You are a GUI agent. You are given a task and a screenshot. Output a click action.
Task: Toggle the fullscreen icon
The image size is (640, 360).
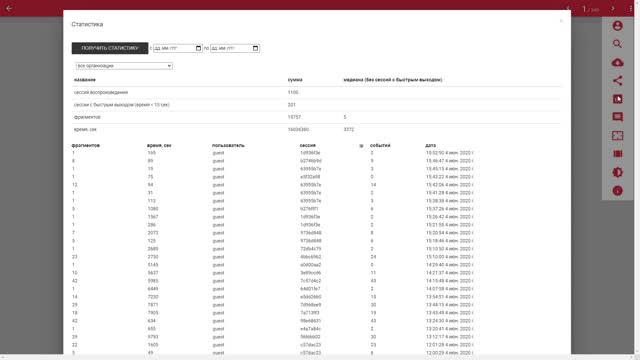pos(617,136)
